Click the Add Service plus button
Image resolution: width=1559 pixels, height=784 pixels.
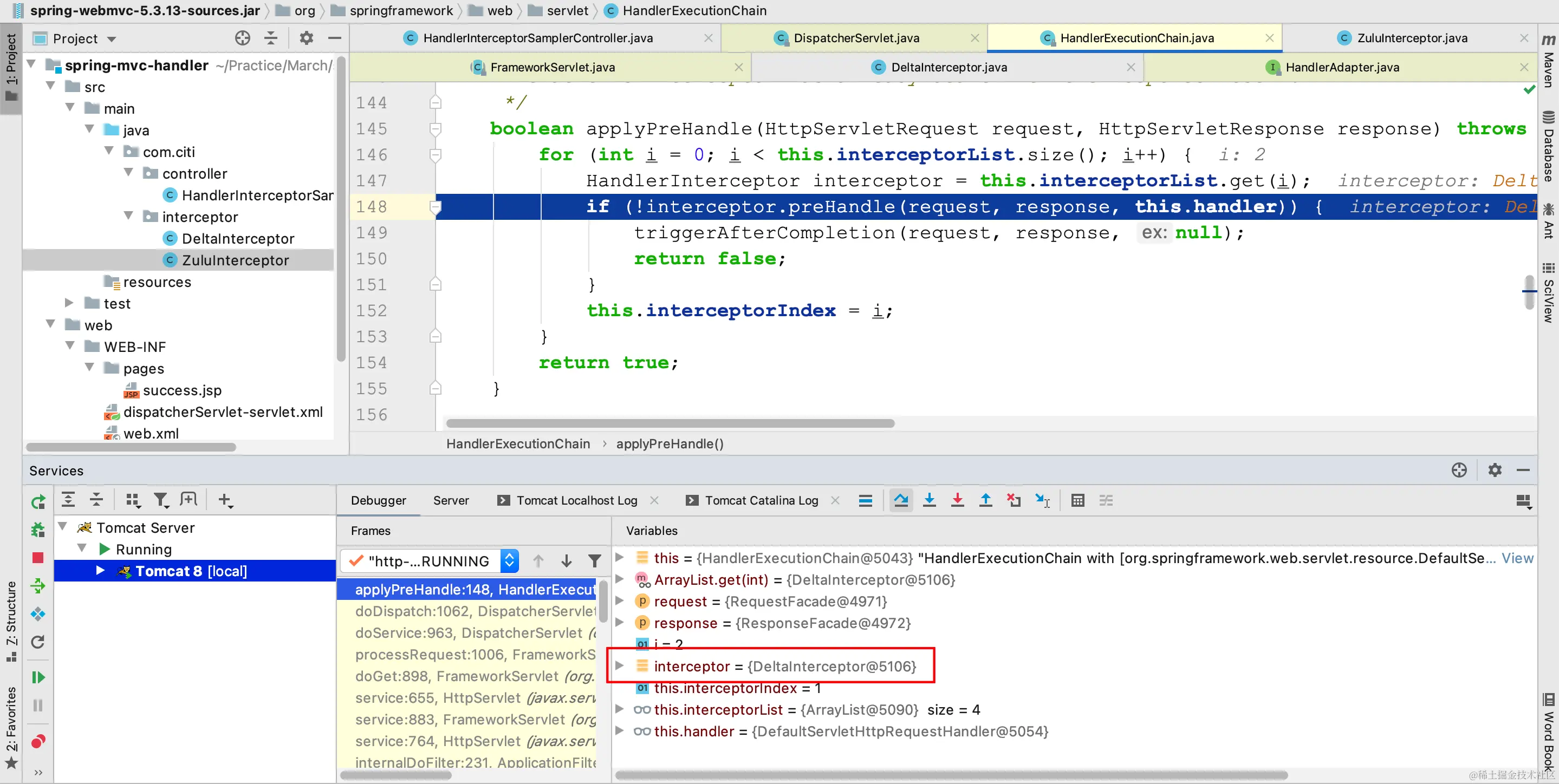click(225, 500)
